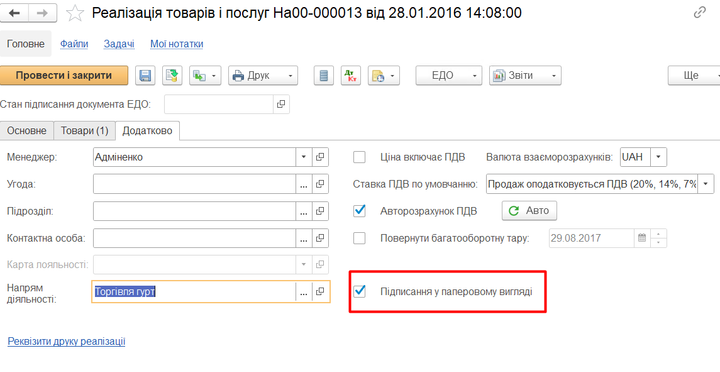Click Провести і закрити button
Screen dimensions: 720x372
[64, 75]
